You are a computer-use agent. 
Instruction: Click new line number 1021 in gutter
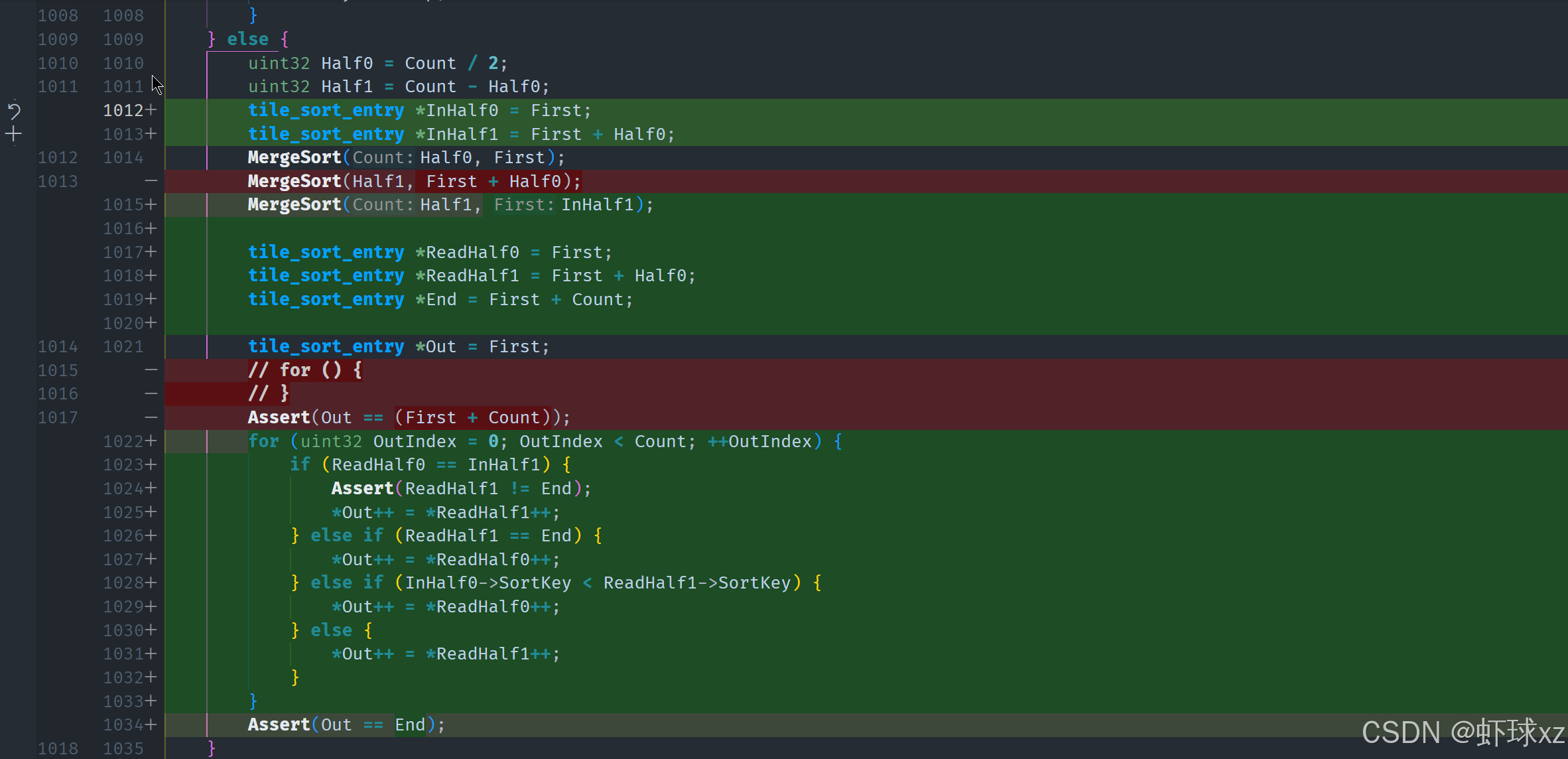tap(123, 346)
